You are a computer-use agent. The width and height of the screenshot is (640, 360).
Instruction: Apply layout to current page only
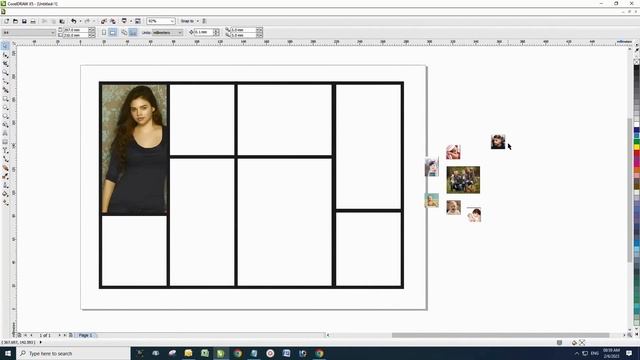coord(133,32)
